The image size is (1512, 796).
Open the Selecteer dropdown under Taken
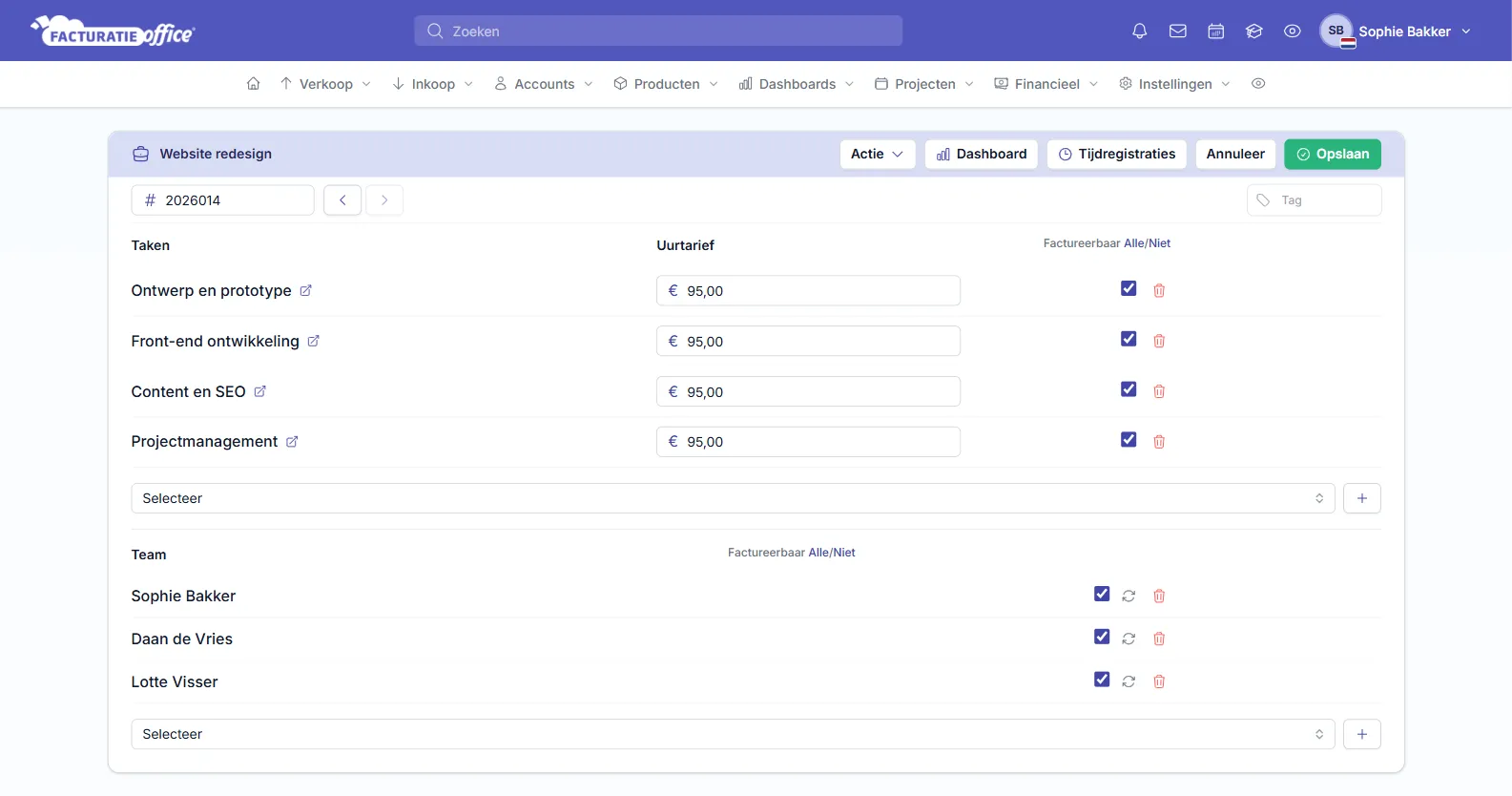733,498
